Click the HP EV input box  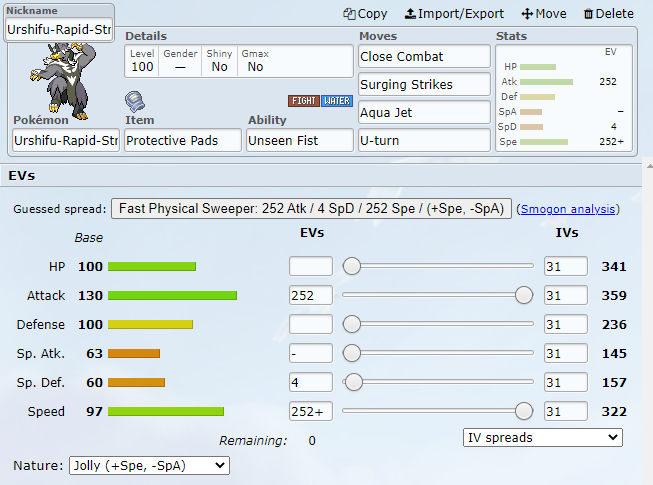tap(311, 266)
